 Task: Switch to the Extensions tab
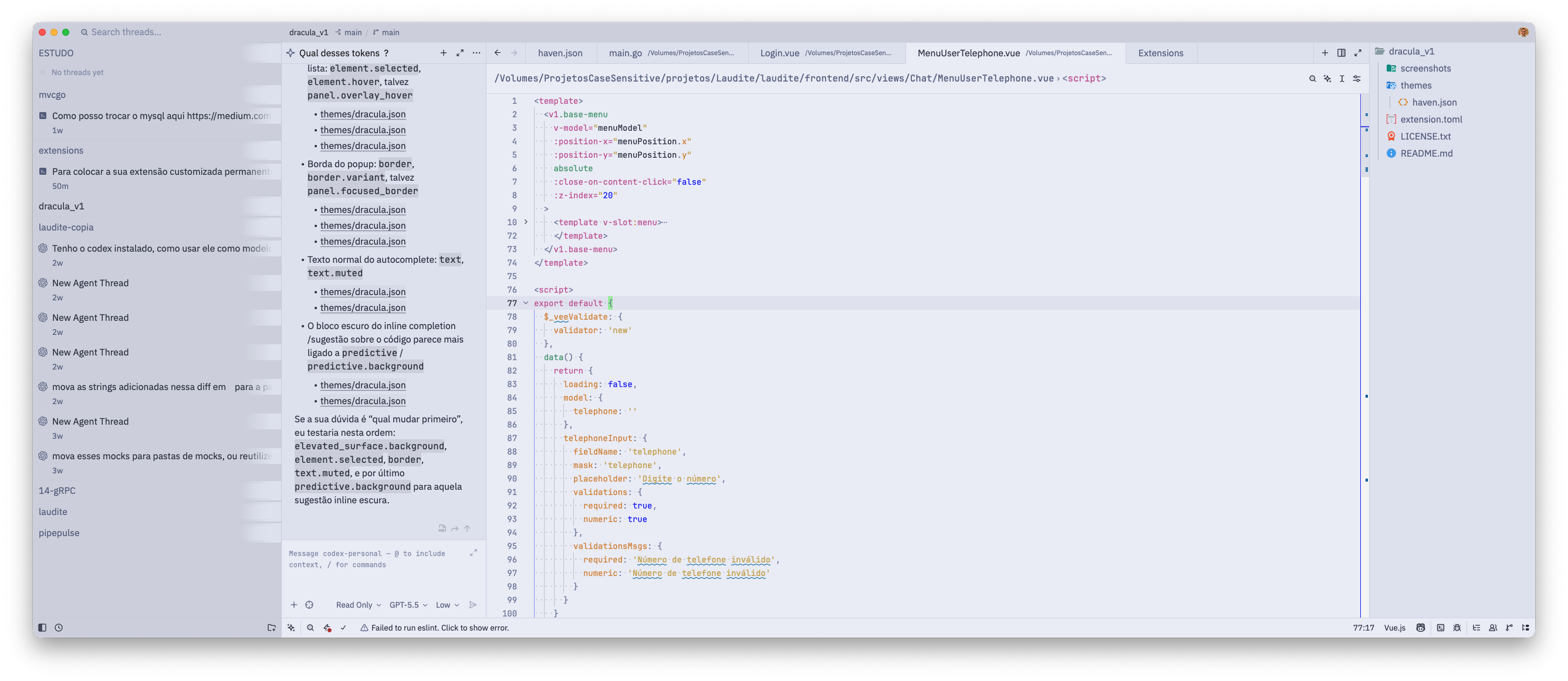[1160, 53]
